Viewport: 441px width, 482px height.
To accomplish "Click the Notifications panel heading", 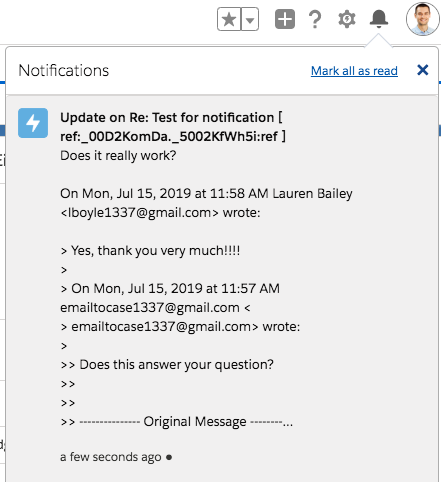I will pos(64,71).
